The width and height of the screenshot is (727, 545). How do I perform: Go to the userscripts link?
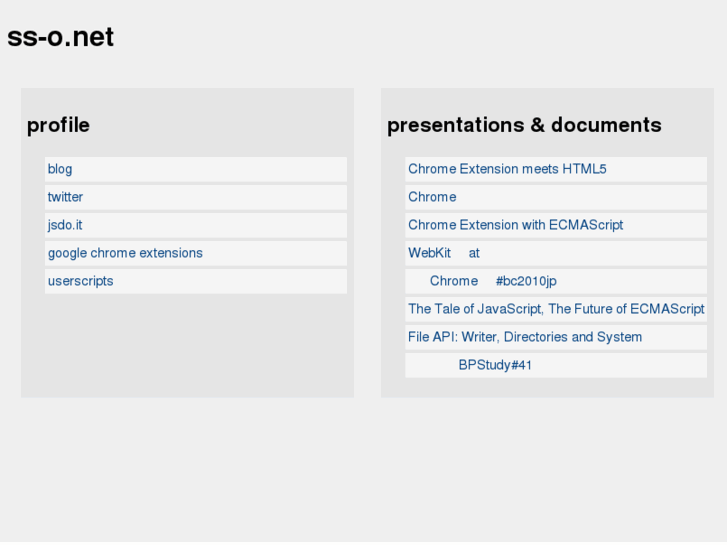(x=80, y=281)
